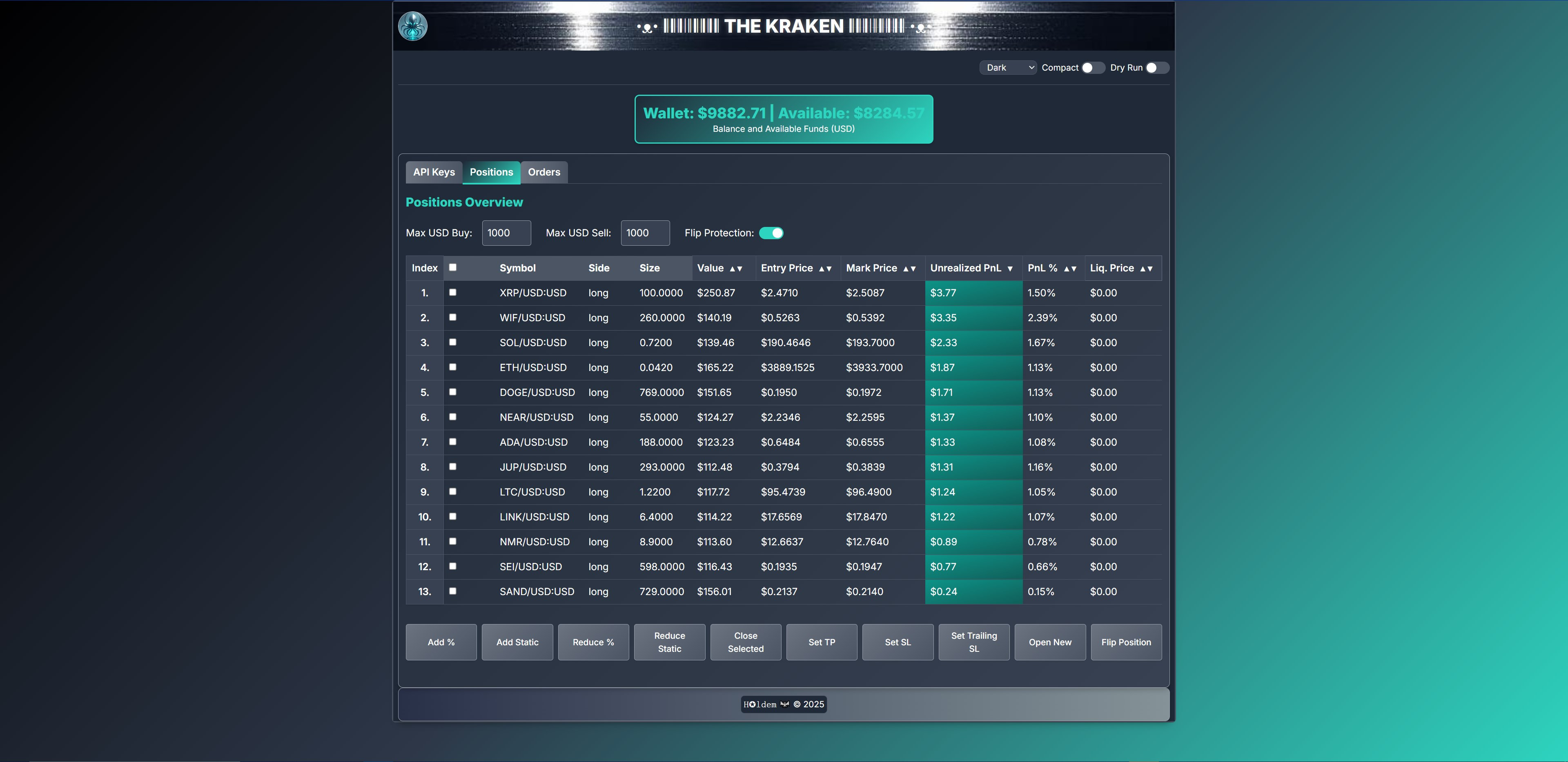Click the XRP/USD:USD symbol text
The height and width of the screenshot is (762, 1568).
tap(532, 293)
